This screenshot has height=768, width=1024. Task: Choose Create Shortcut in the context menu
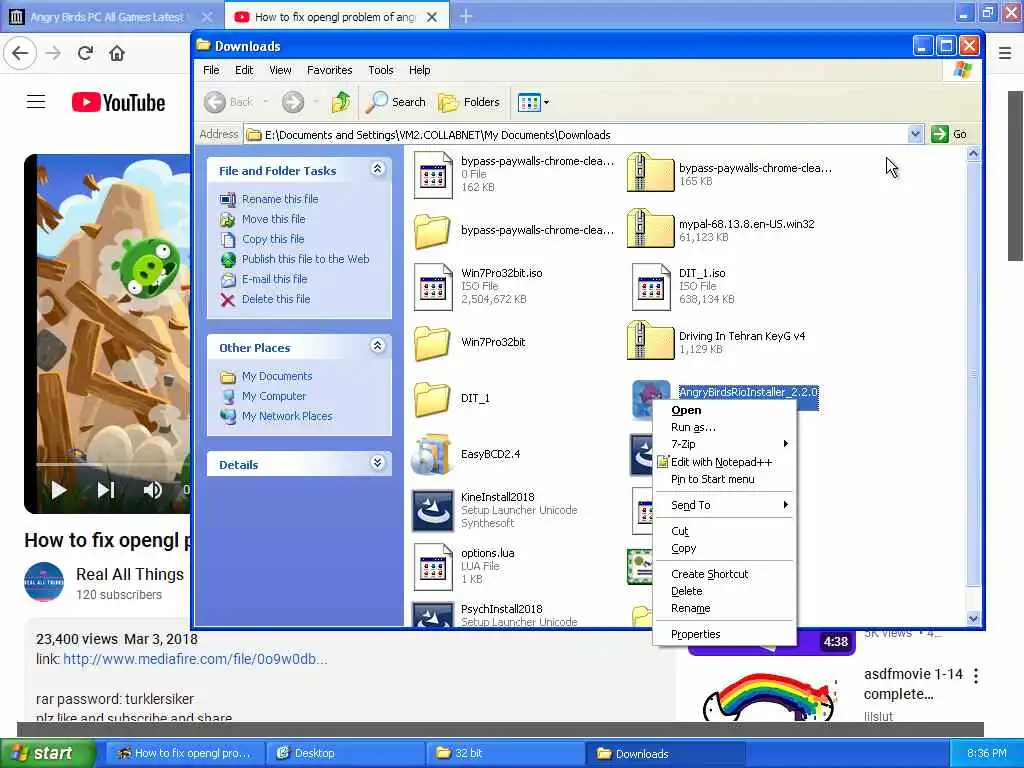(x=725, y=574)
